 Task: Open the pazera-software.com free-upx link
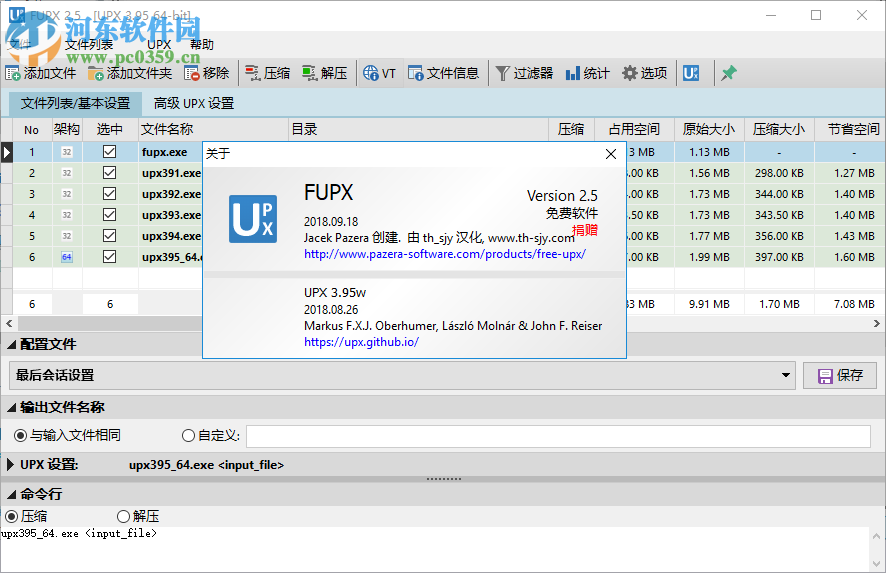(x=445, y=254)
